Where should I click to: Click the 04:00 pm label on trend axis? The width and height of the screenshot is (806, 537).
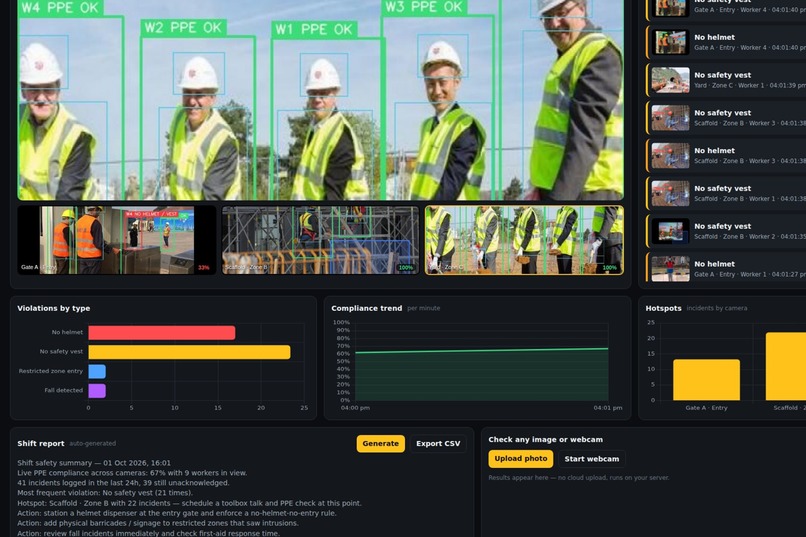tap(355, 408)
